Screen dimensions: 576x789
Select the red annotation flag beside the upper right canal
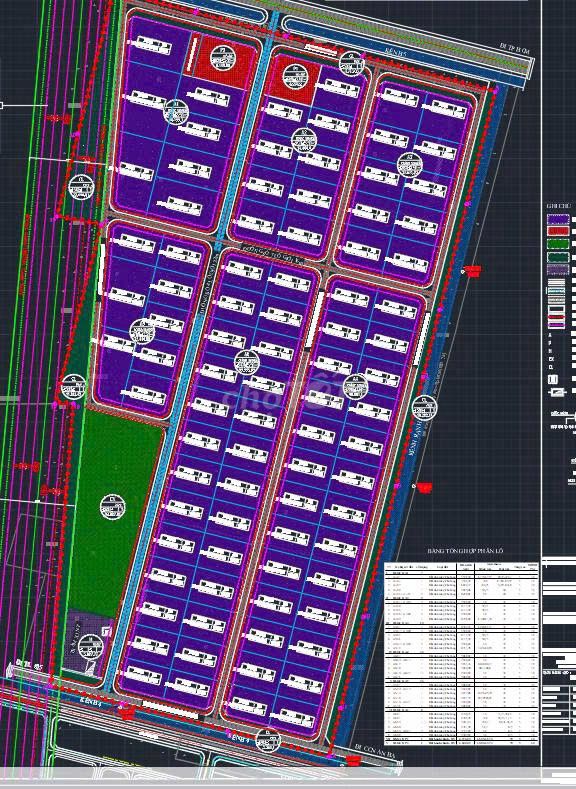[472, 271]
